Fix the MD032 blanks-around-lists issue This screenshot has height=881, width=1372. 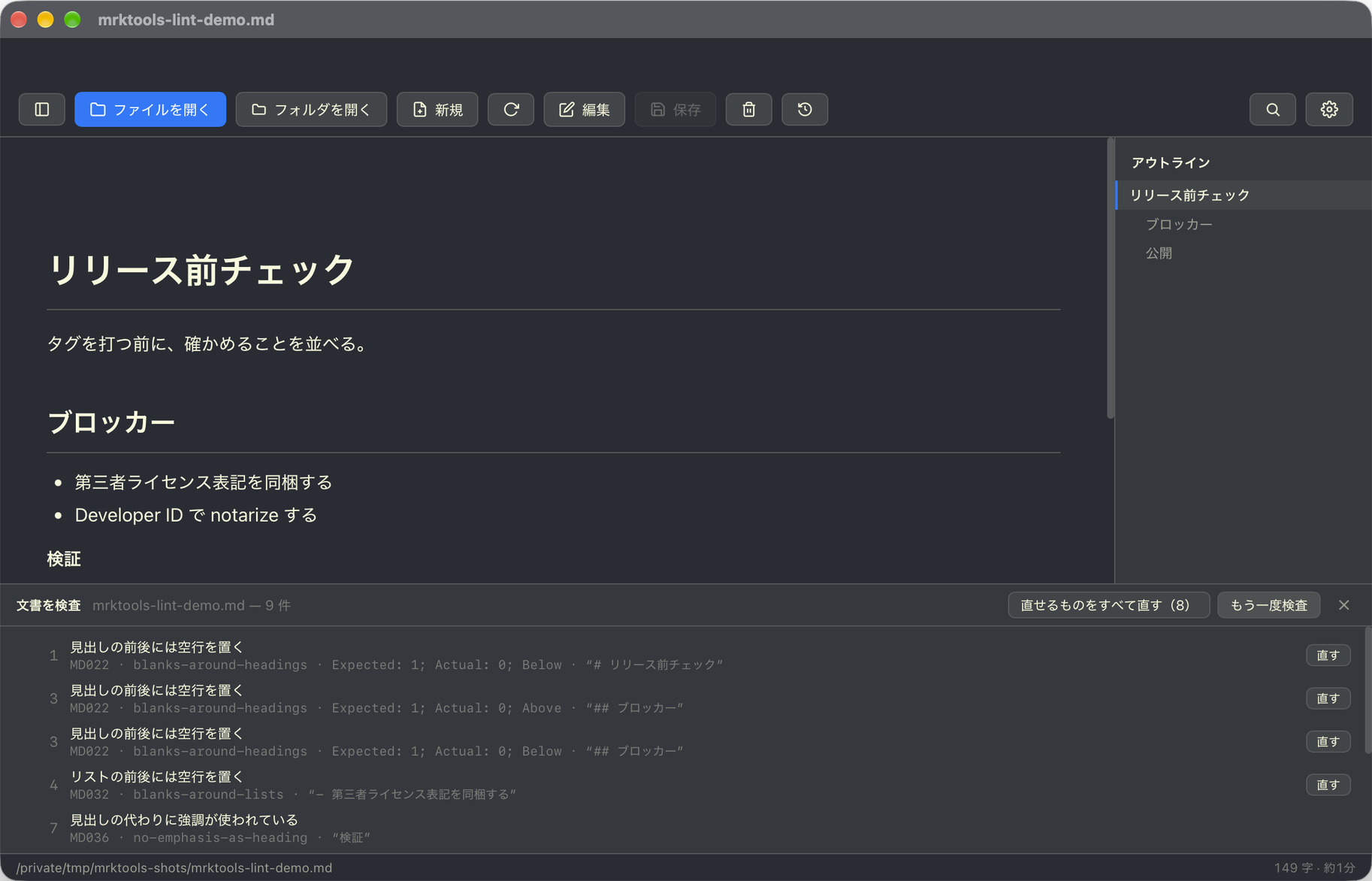[x=1328, y=785]
